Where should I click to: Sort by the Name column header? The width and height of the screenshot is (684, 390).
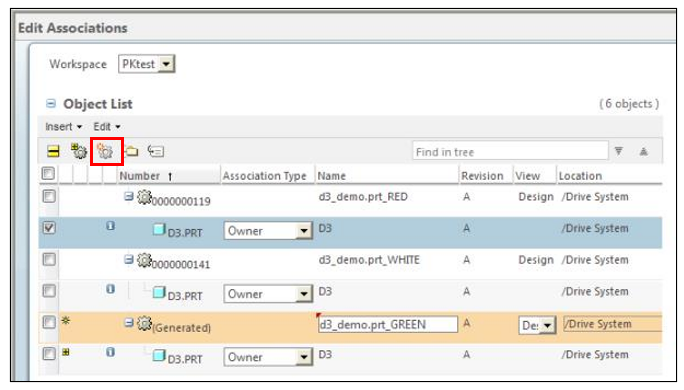point(332,176)
